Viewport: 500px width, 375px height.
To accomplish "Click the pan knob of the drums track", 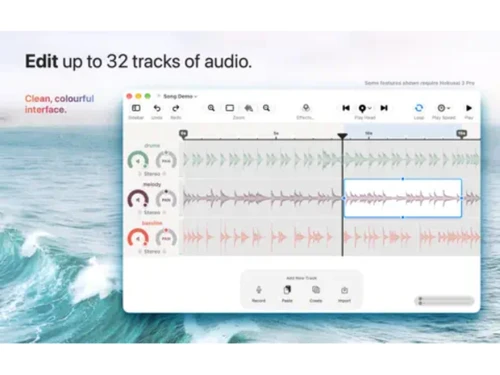I will [166, 161].
